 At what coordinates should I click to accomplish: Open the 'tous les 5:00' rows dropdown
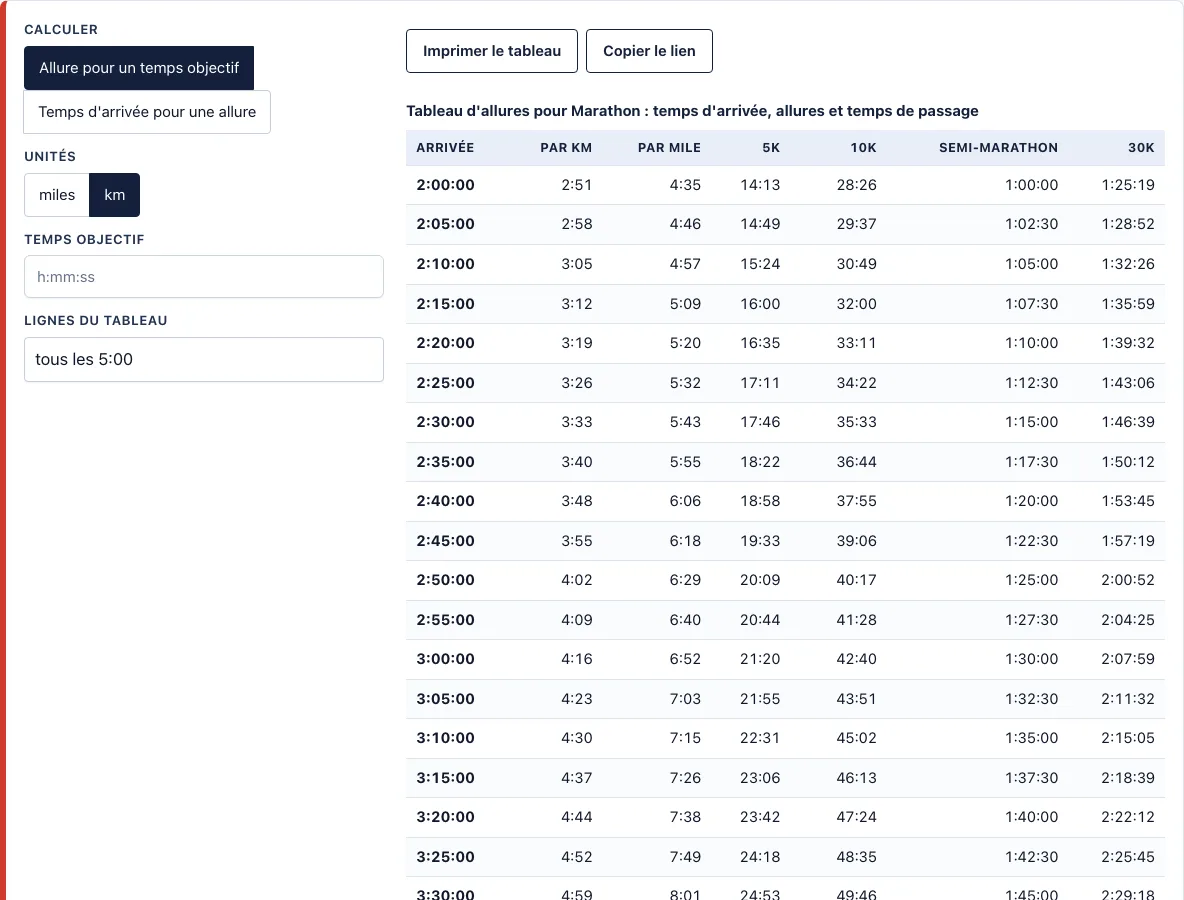[x=204, y=359]
